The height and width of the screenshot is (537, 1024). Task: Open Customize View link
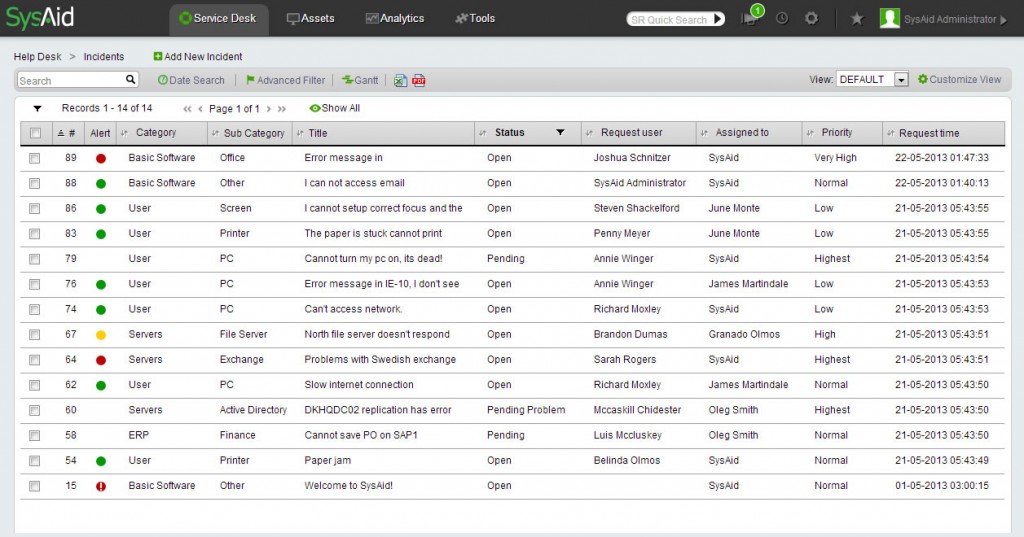click(959, 80)
